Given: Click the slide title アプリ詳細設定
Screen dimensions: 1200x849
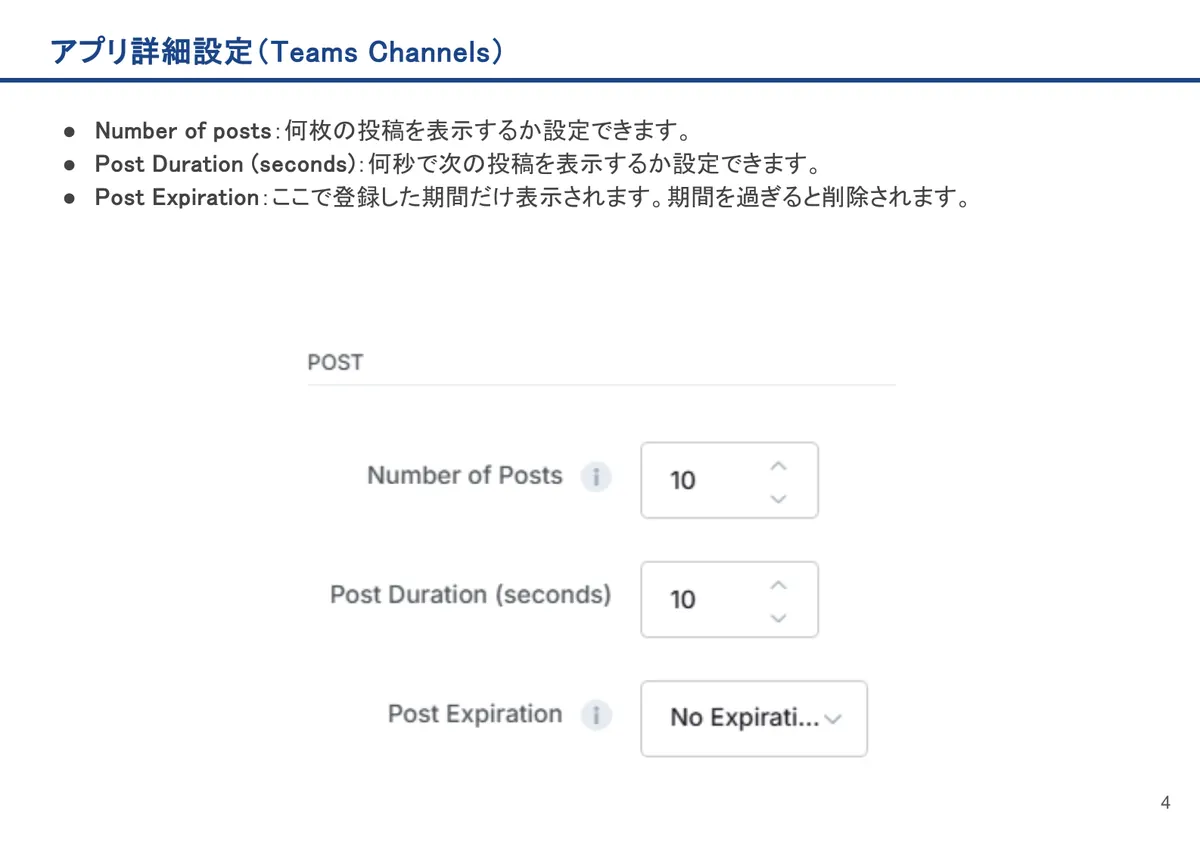Looking at the screenshot, I should click(x=275, y=50).
